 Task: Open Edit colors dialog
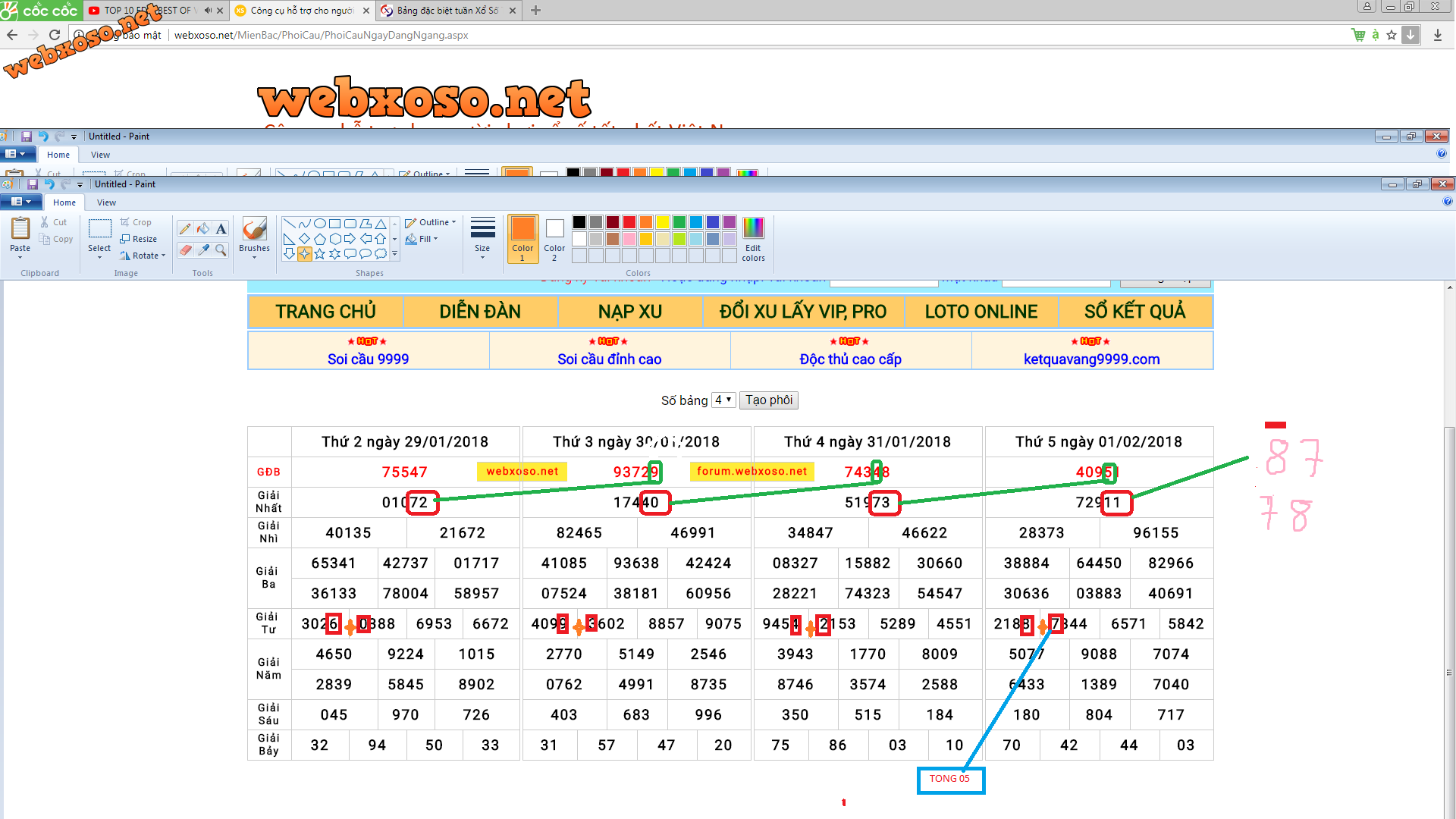click(x=753, y=239)
